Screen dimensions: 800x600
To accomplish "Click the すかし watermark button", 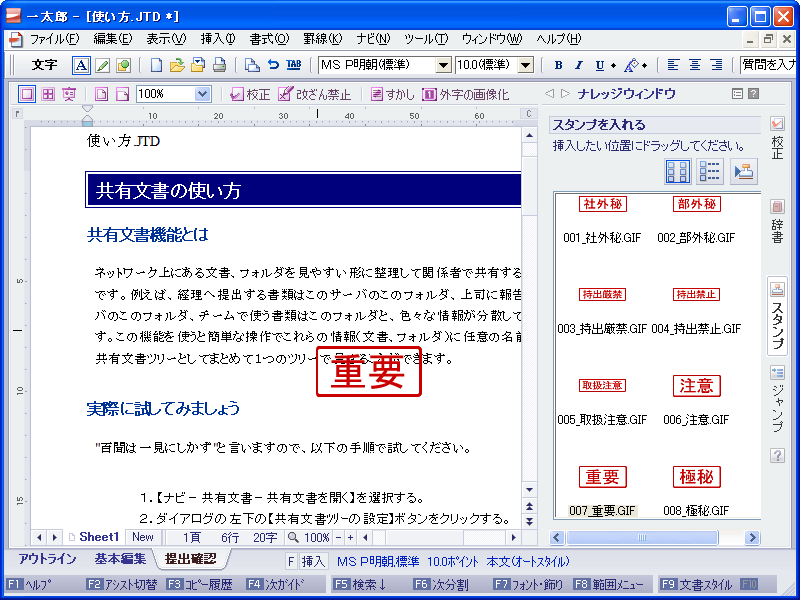I will point(392,94).
